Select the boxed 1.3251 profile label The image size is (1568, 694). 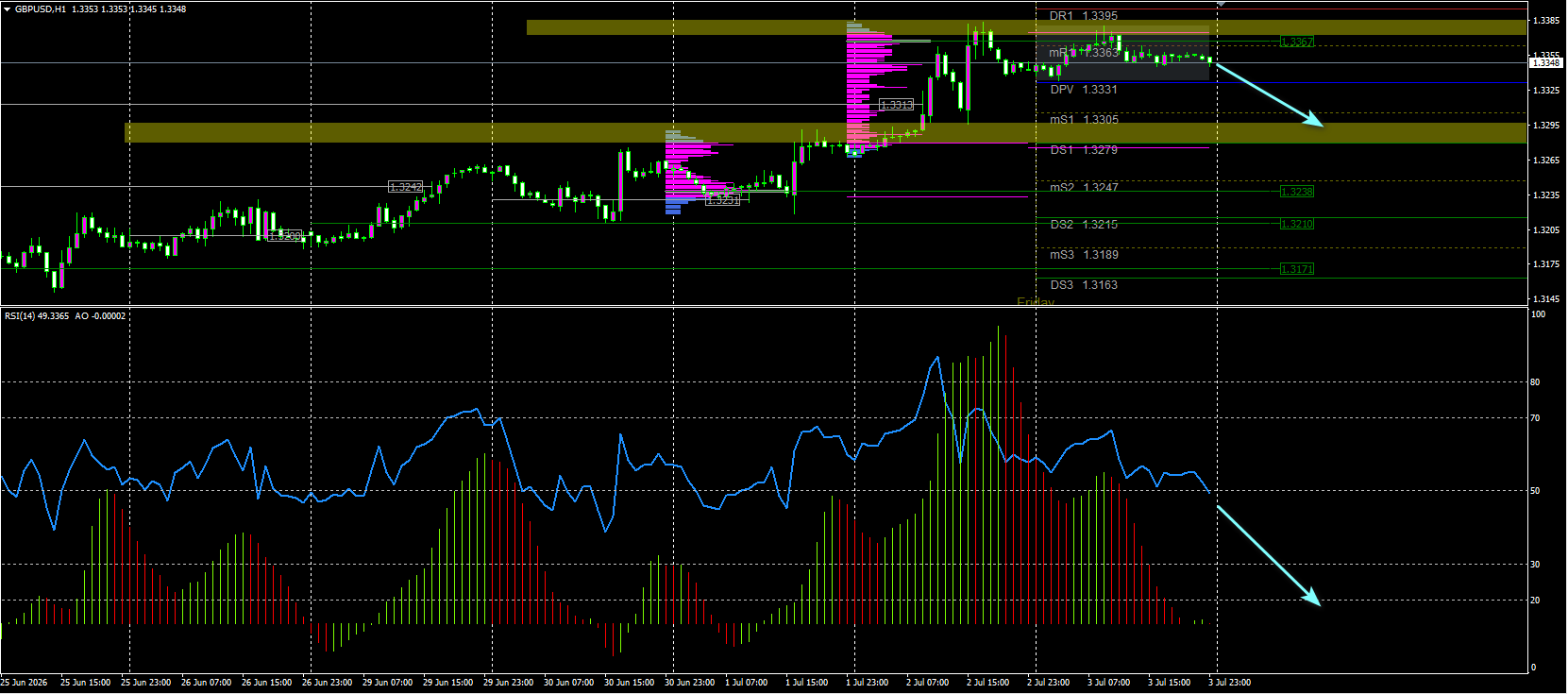pos(723,200)
